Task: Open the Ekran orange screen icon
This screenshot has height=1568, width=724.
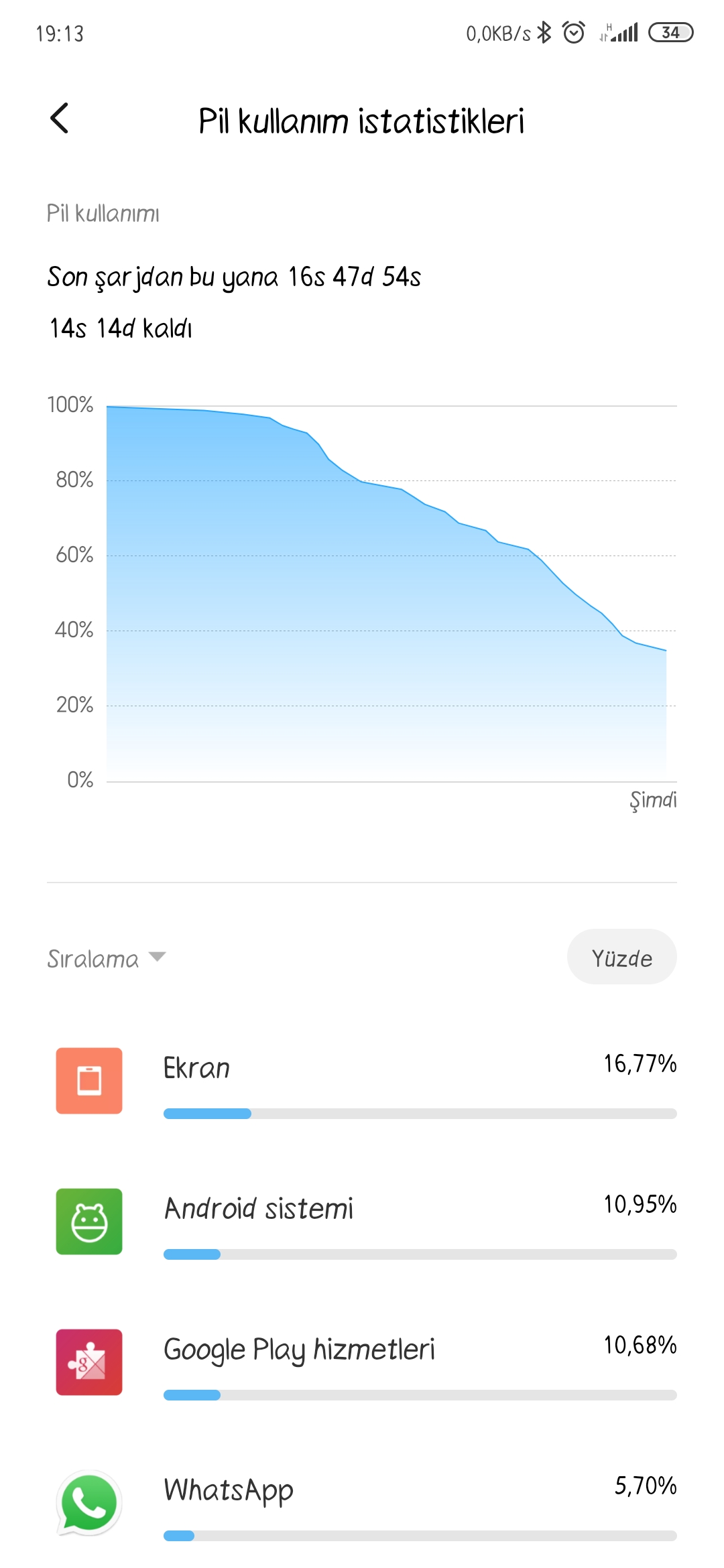Action: click(x=89, y=1081)
